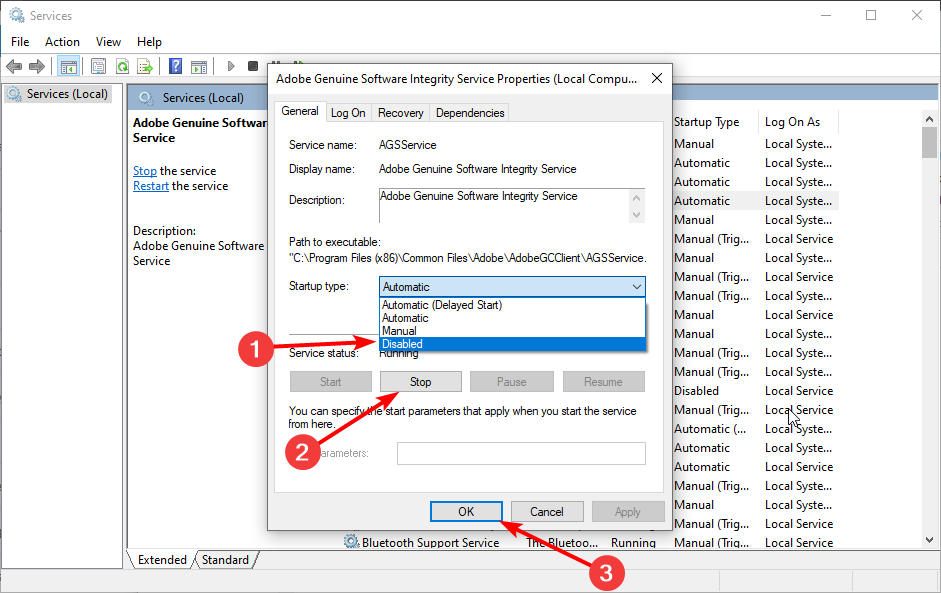The height and width of the screenshot is (593, 941).
Task: Choose Disabled from the startup type list
Action: [513, 344]
